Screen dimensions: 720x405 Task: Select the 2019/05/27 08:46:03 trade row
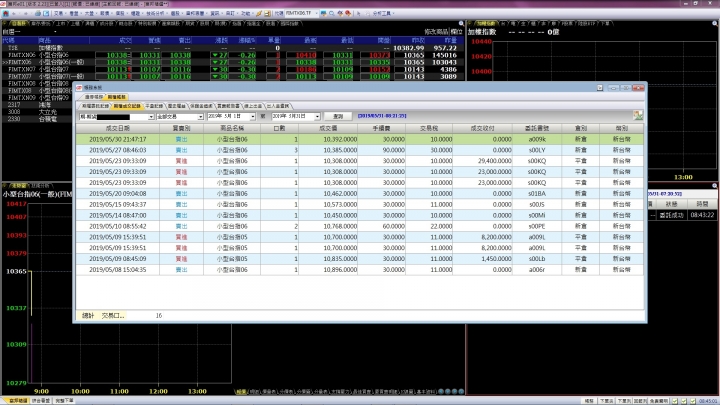(360, 150)
